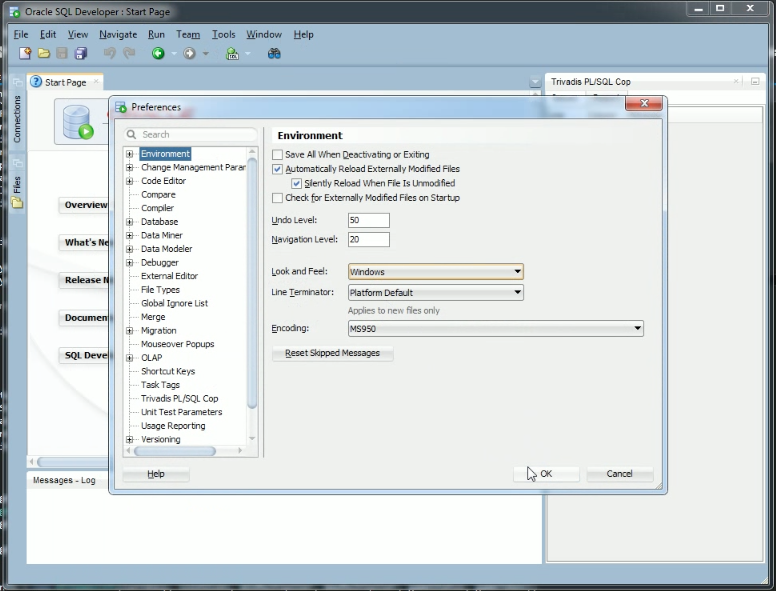
Task: Click the OK button in Preferences
Action: 546,474
